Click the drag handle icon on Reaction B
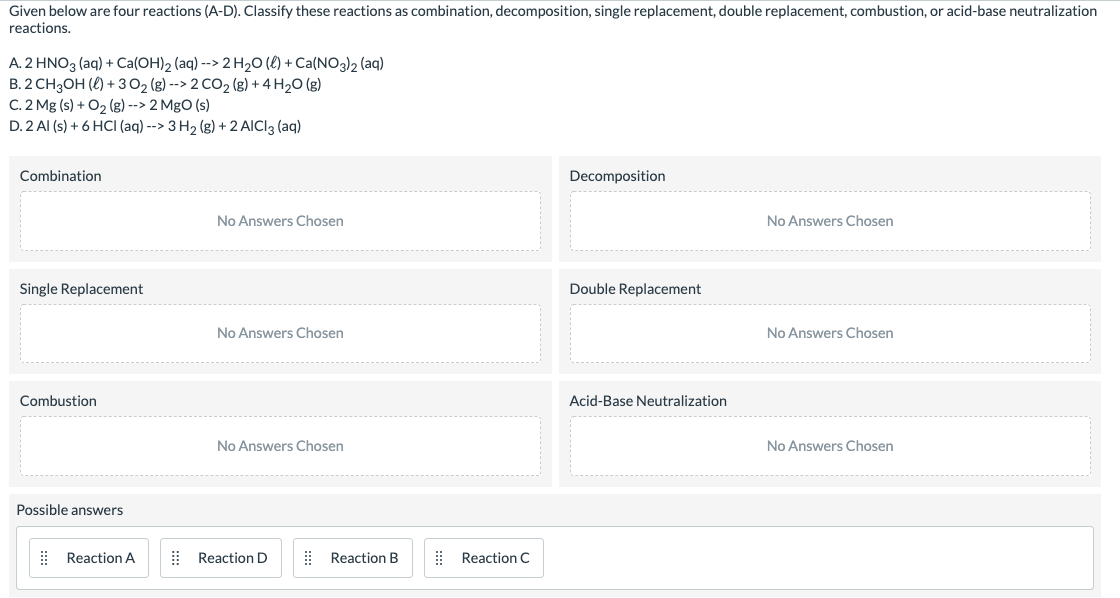The width and height of the screenshot is (1120, 598). click(308, 558)
